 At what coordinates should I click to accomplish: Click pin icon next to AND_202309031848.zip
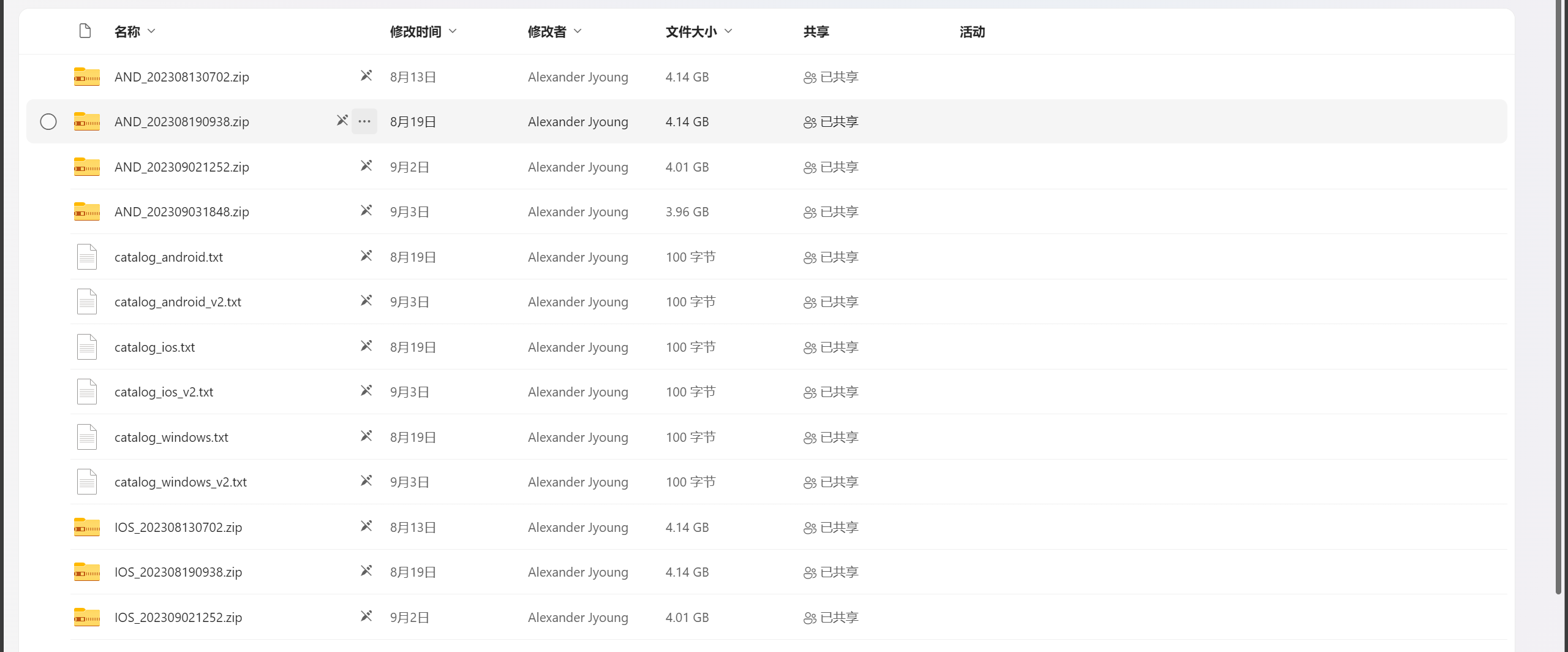click(366, 210)
